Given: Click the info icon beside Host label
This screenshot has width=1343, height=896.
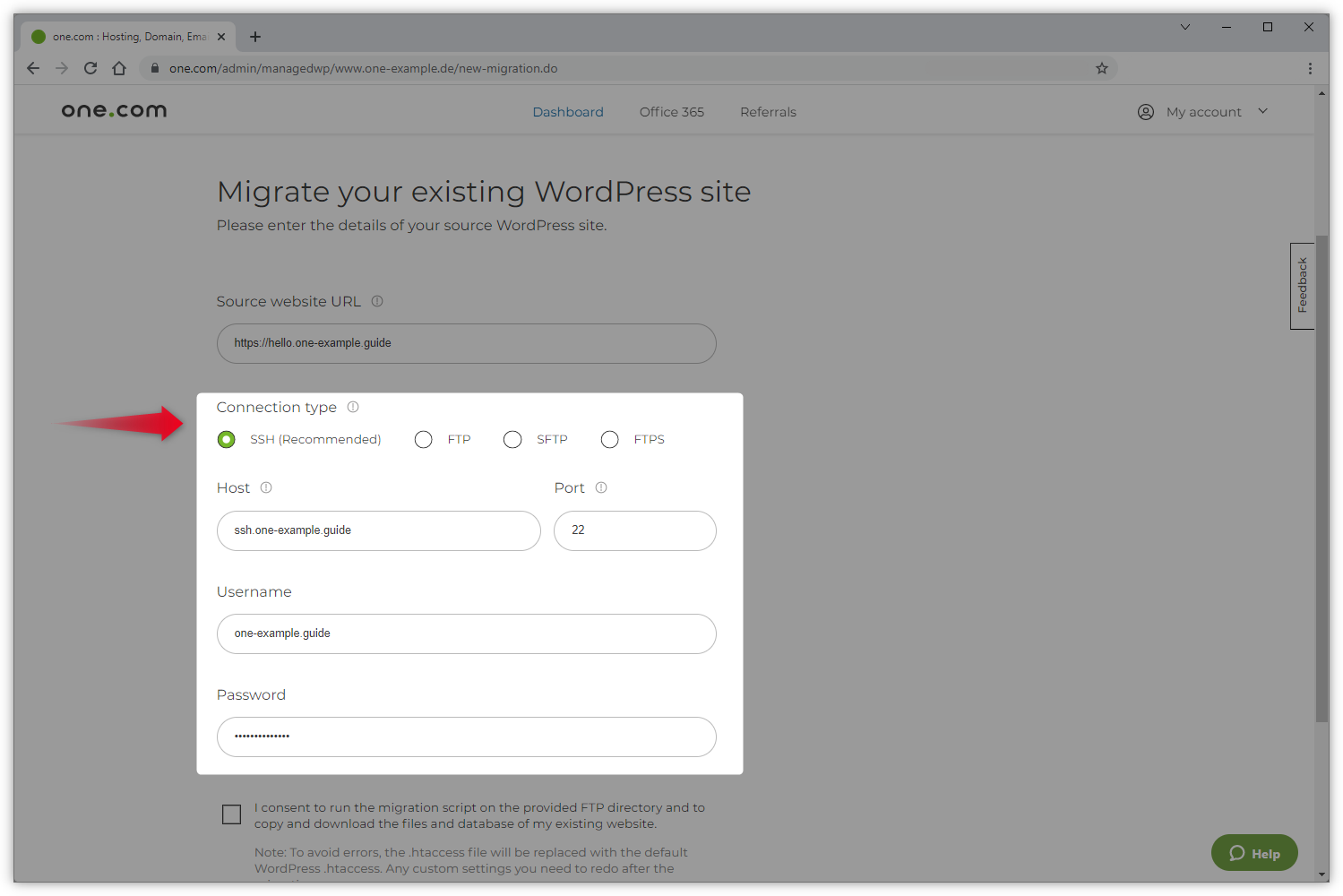Looking at the screenshot, I should point(266,487).
